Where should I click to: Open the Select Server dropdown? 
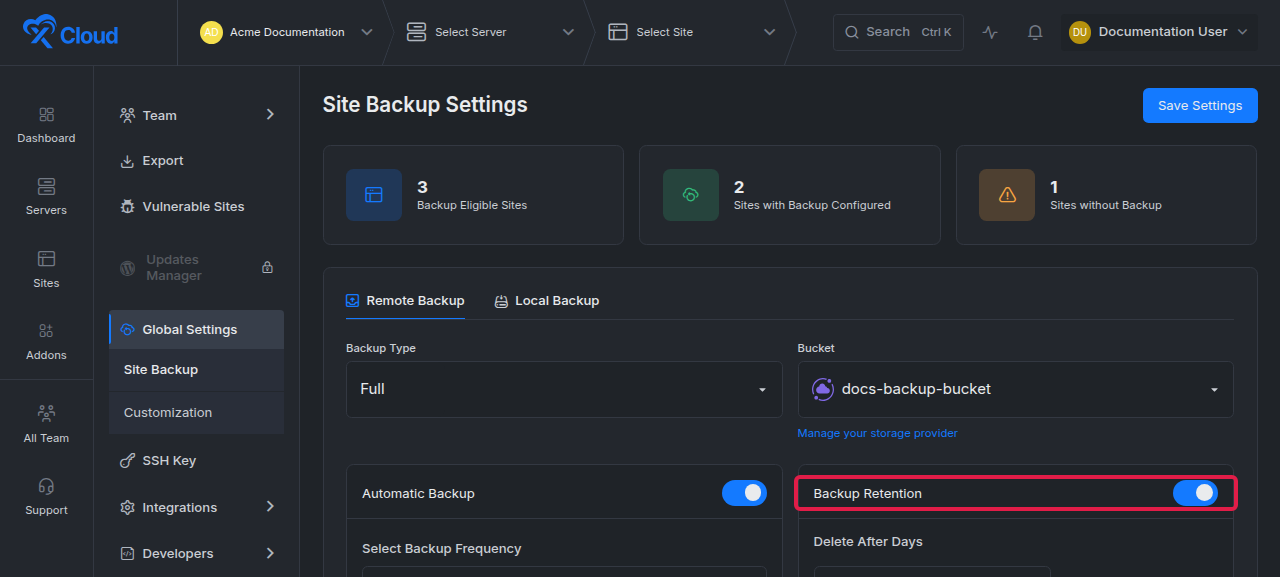(x=490, y=32)
